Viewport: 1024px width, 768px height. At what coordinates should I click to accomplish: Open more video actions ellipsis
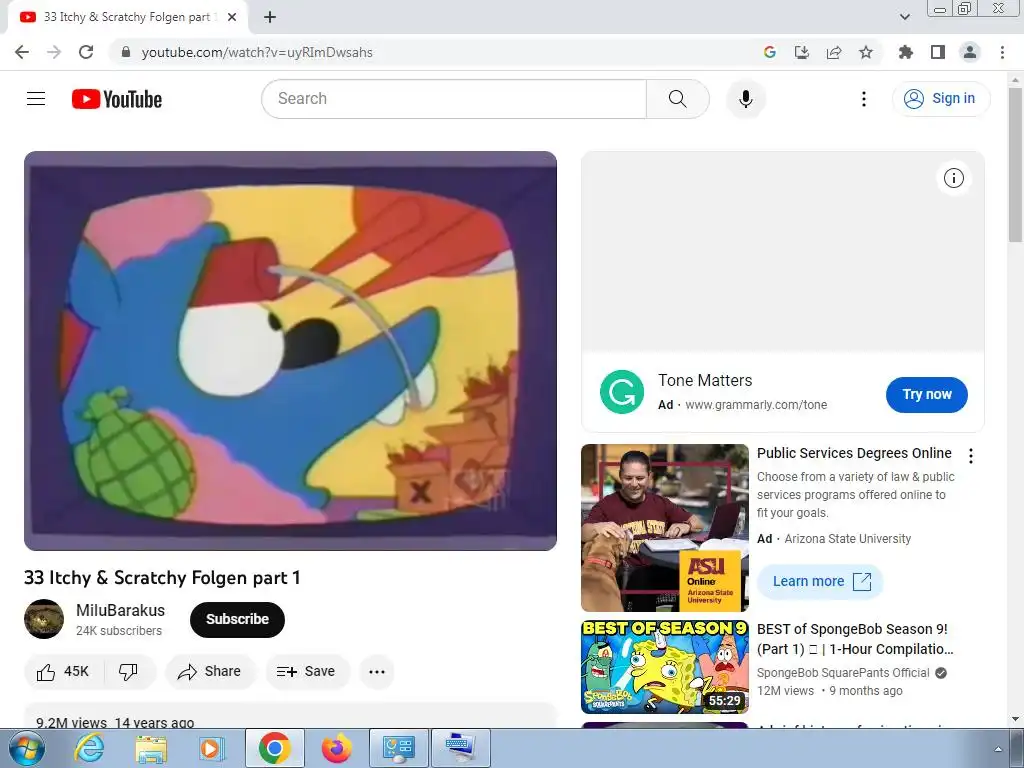click(377, 671)
